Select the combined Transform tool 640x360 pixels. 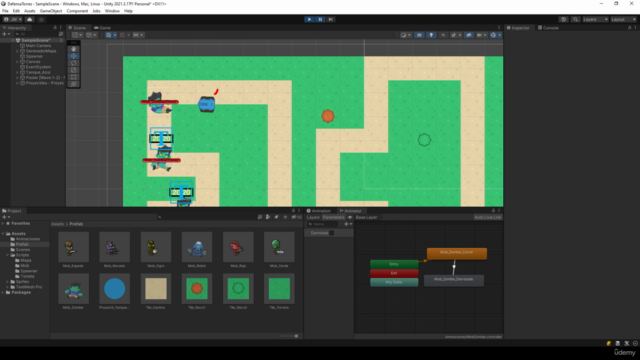73,84
